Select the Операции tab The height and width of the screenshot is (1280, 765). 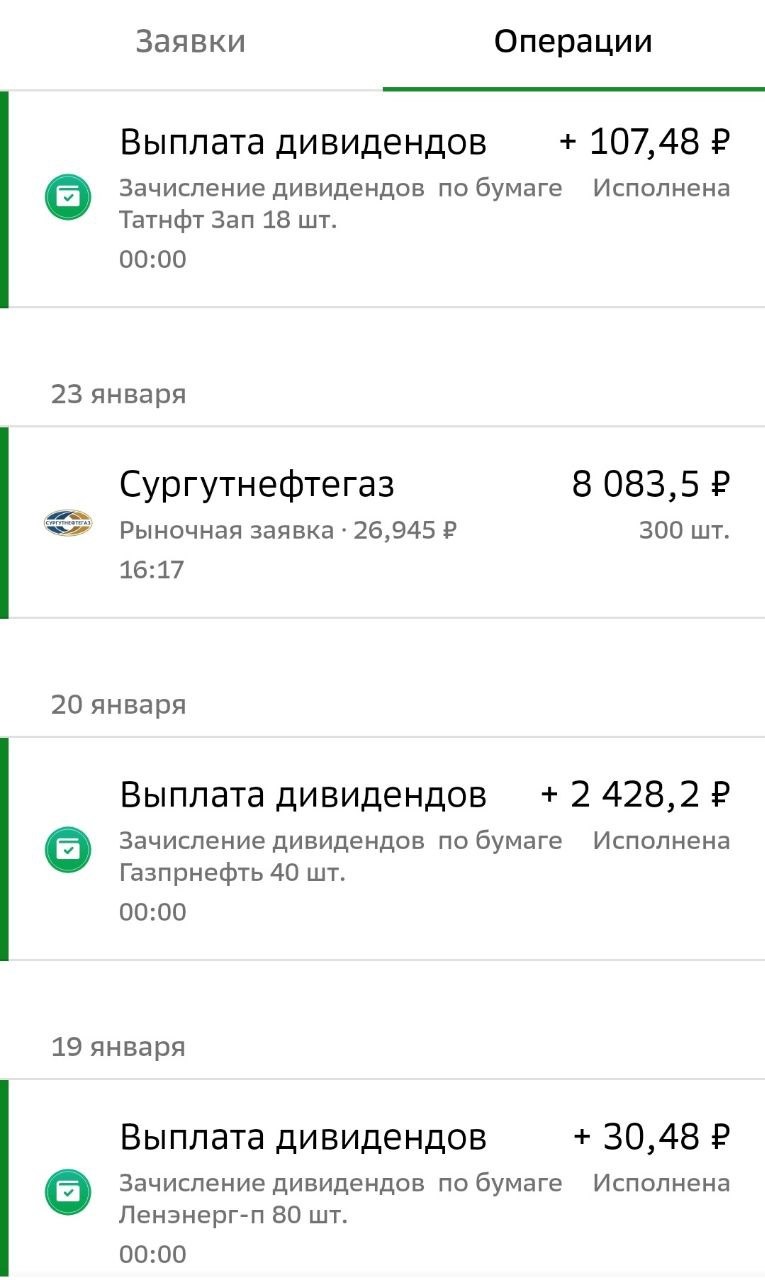click(x=573, y=42)
